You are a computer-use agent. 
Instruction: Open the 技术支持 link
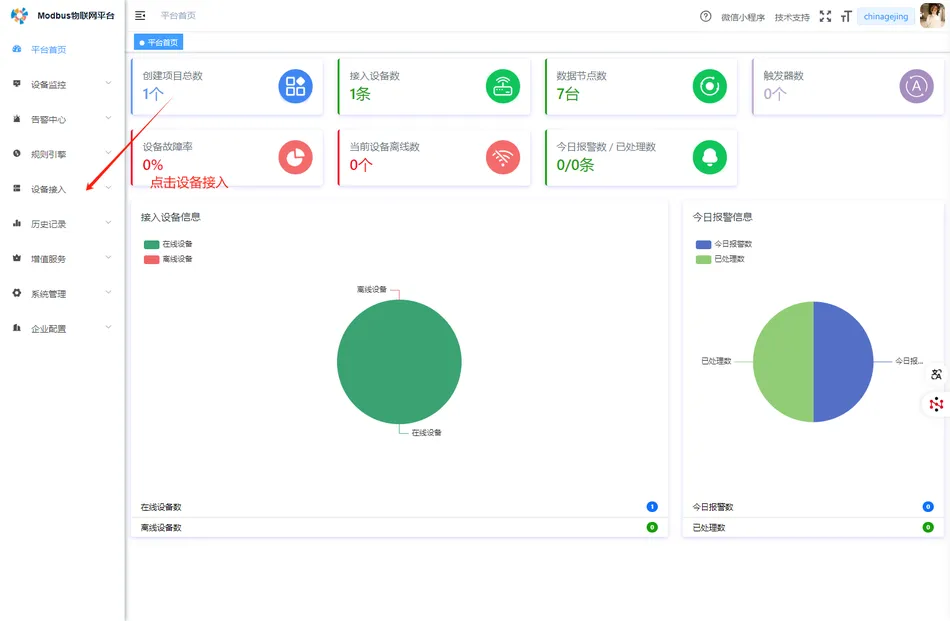pyautogui.click(x=792, y=17)
